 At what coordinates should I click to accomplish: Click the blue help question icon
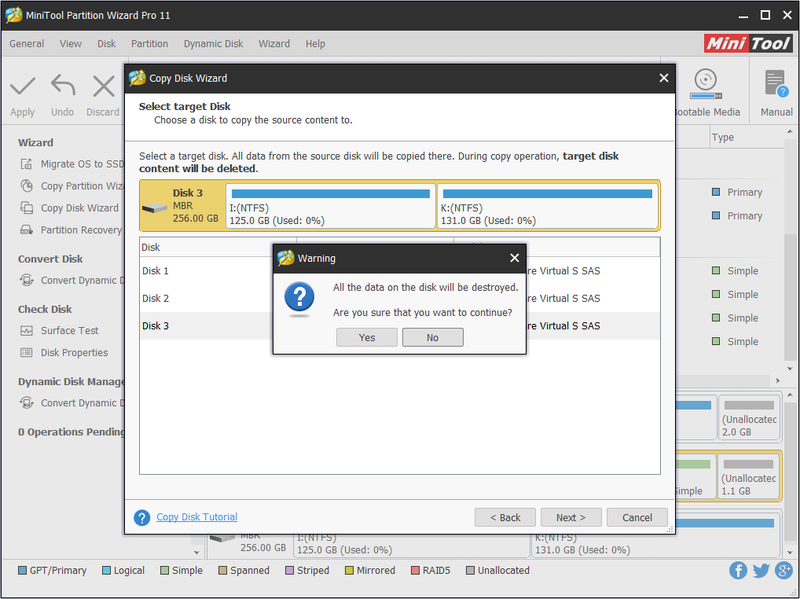coord(142,517)
